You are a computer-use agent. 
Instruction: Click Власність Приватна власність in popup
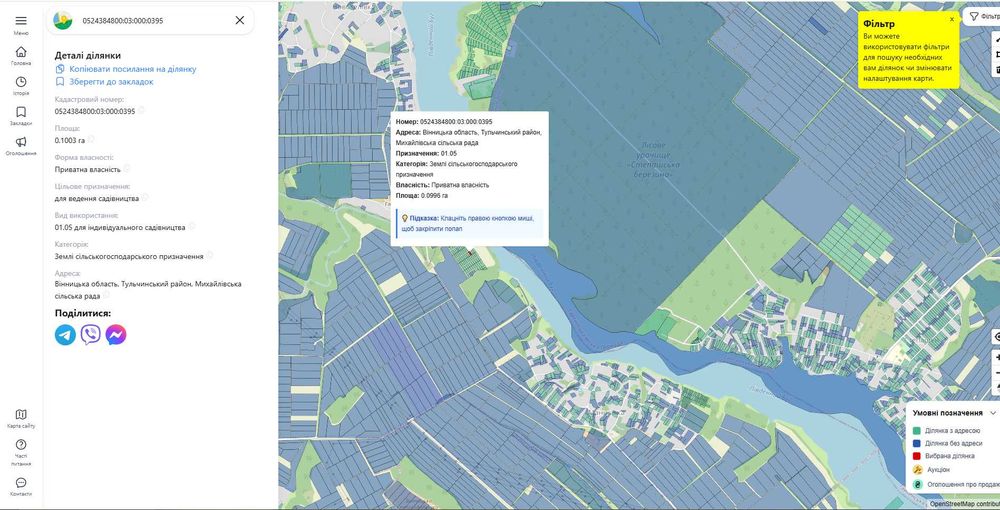pos(442,185)
